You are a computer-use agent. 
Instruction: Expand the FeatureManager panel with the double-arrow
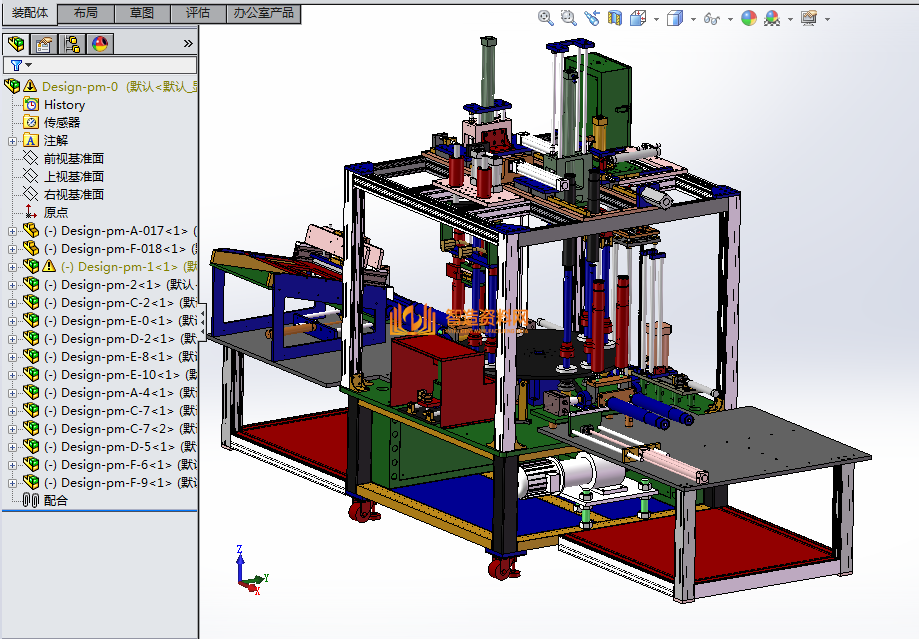188,44
